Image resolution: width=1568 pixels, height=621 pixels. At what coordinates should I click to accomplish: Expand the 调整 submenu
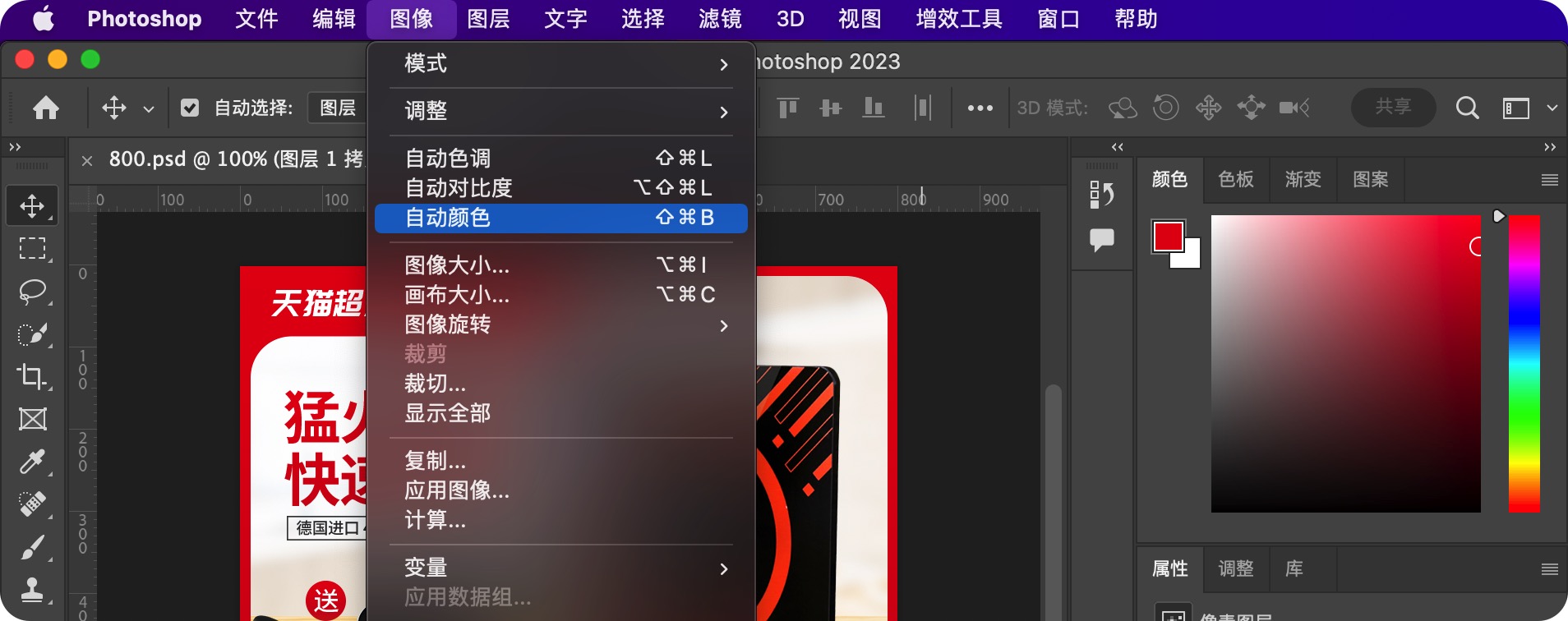click(560, 111)
